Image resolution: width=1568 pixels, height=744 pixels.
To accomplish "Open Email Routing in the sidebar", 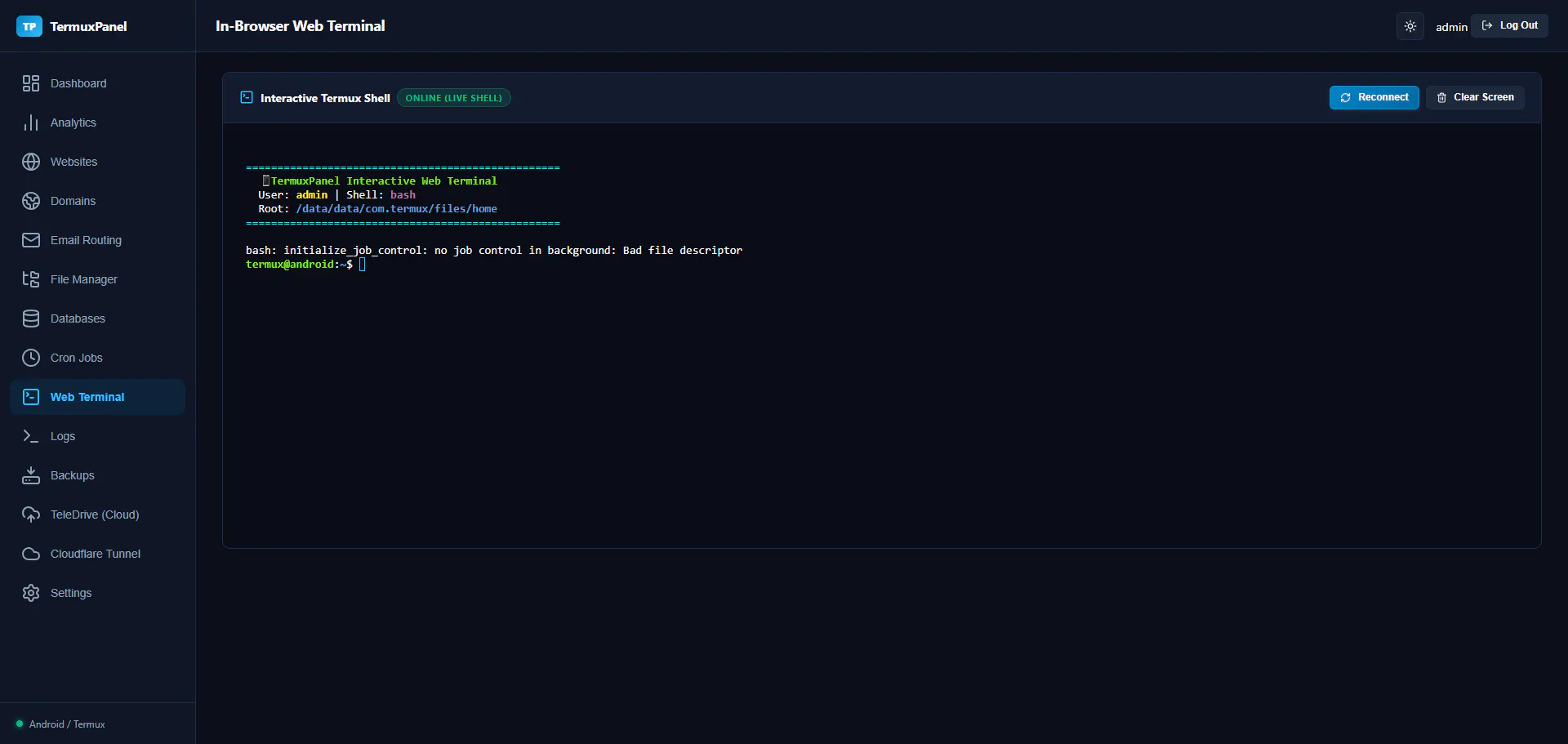I will (x=86, y=240).
